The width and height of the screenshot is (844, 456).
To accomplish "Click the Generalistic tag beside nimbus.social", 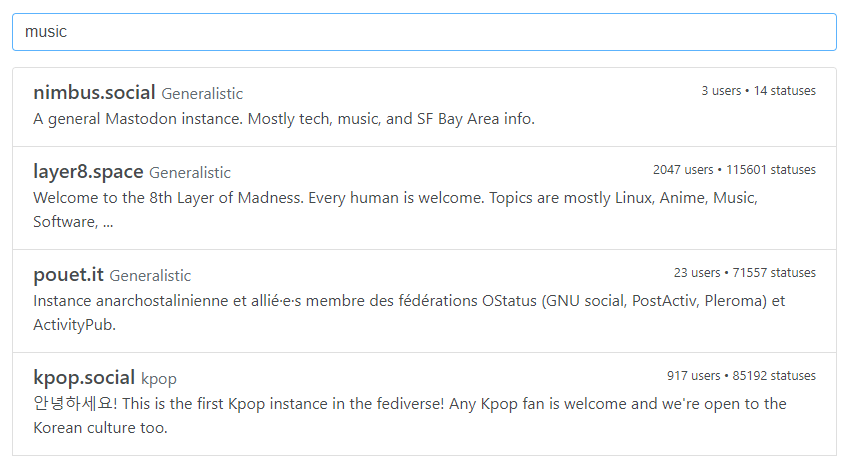I will coord(202,94).
